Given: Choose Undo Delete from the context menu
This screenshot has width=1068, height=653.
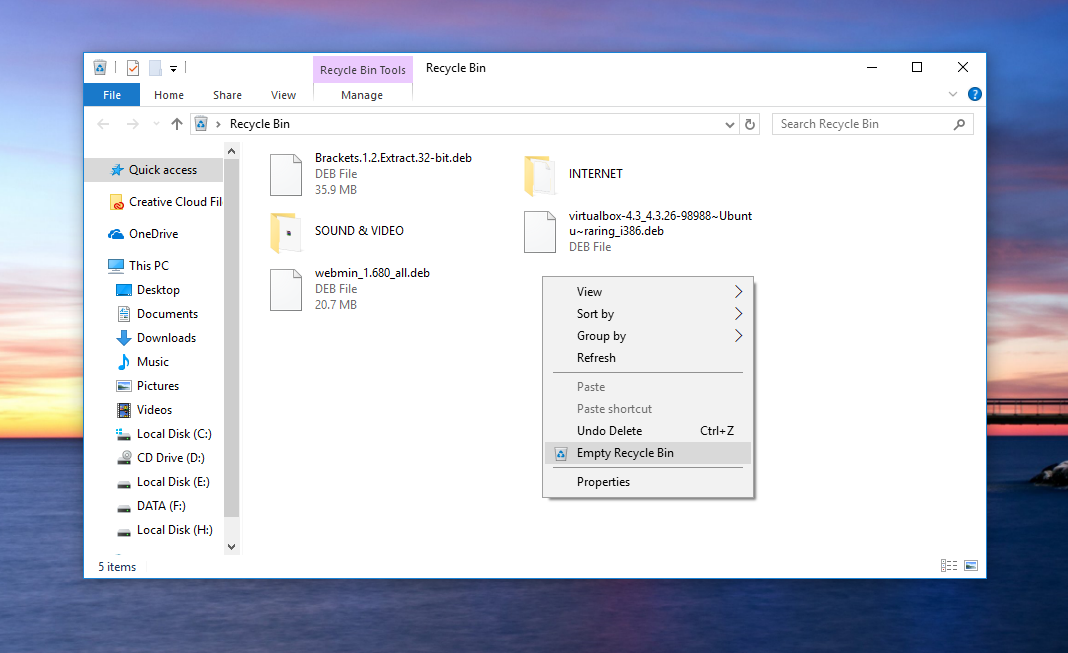Looking at the screenshot, I should 648,430.
